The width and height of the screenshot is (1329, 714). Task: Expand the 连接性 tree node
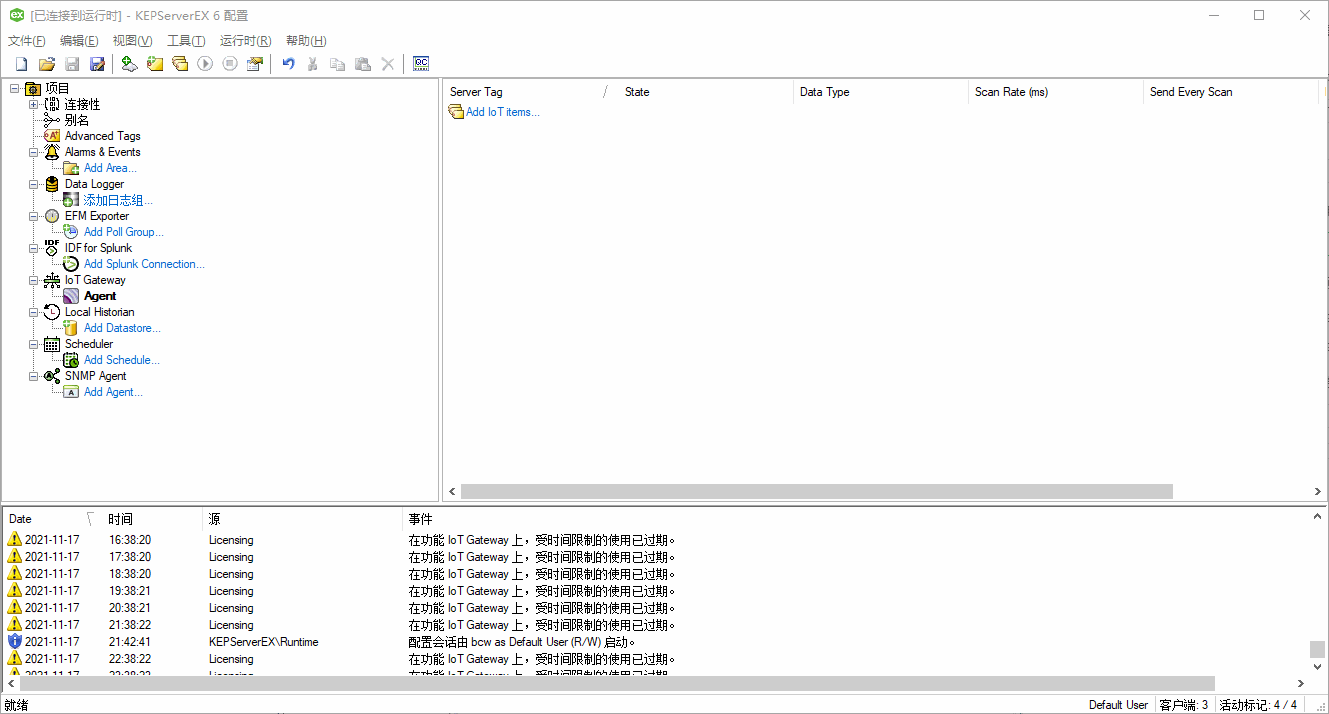[33, 104]
